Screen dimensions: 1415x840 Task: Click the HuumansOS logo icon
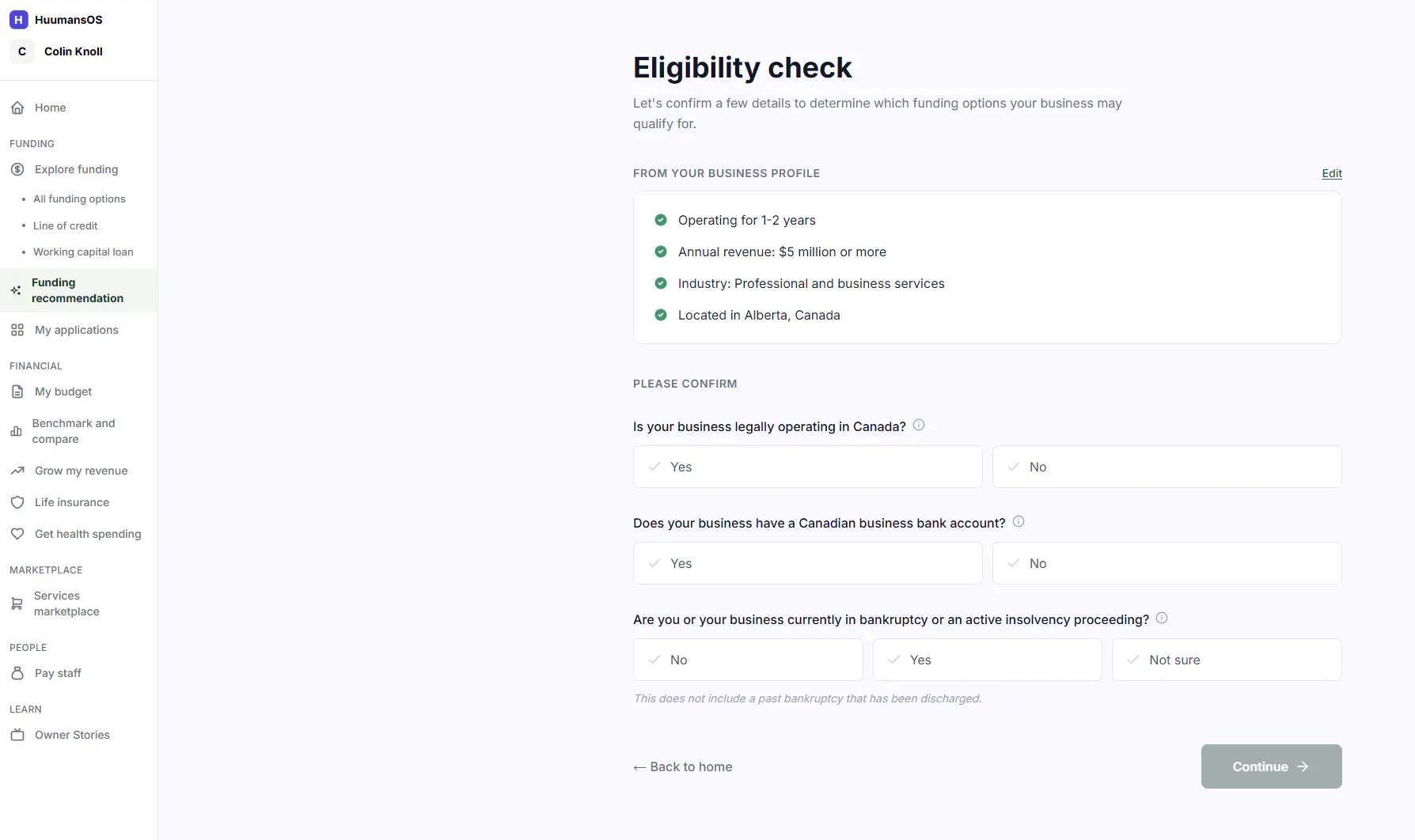click(x=18, y=20)
